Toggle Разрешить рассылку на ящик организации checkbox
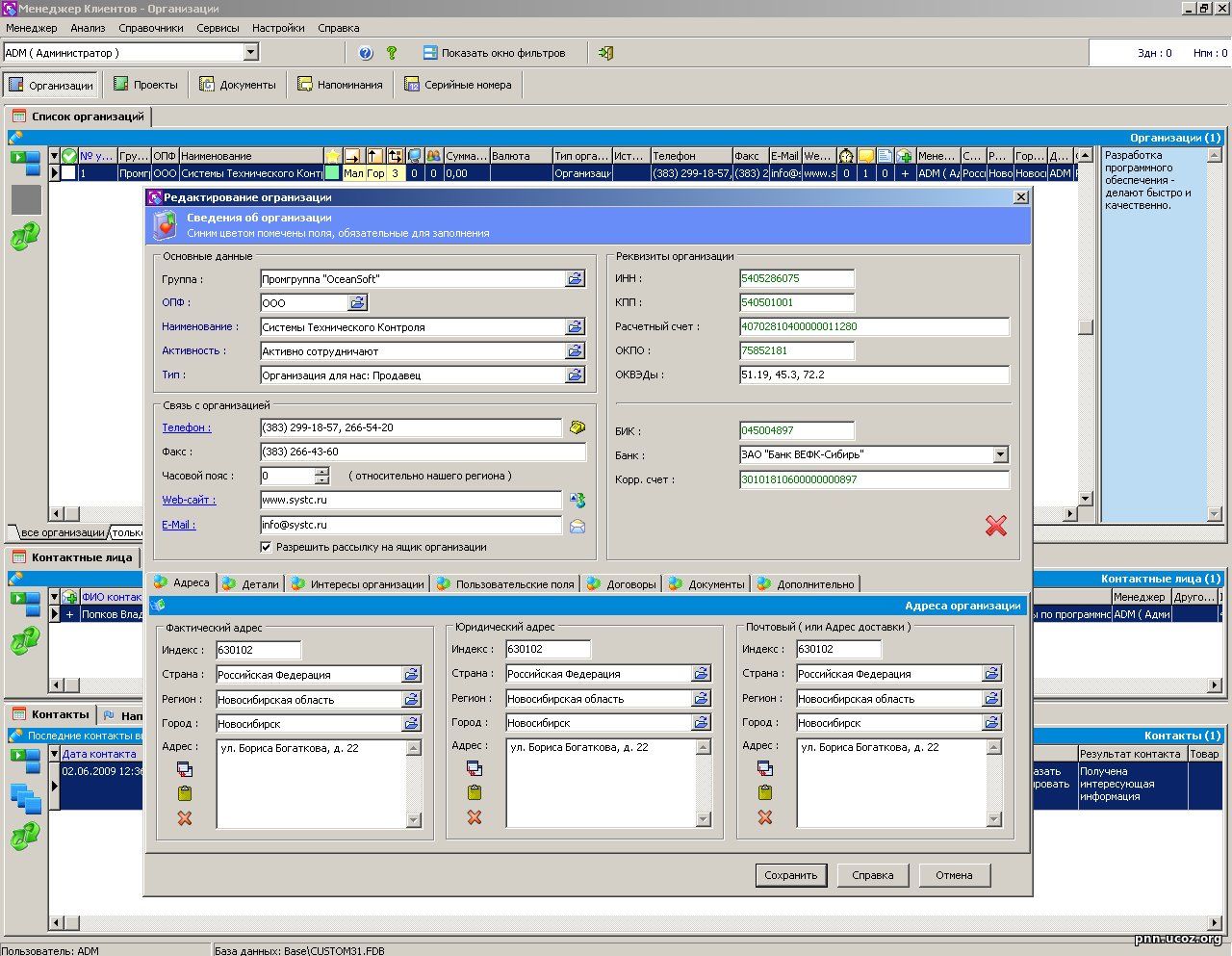 267,547
